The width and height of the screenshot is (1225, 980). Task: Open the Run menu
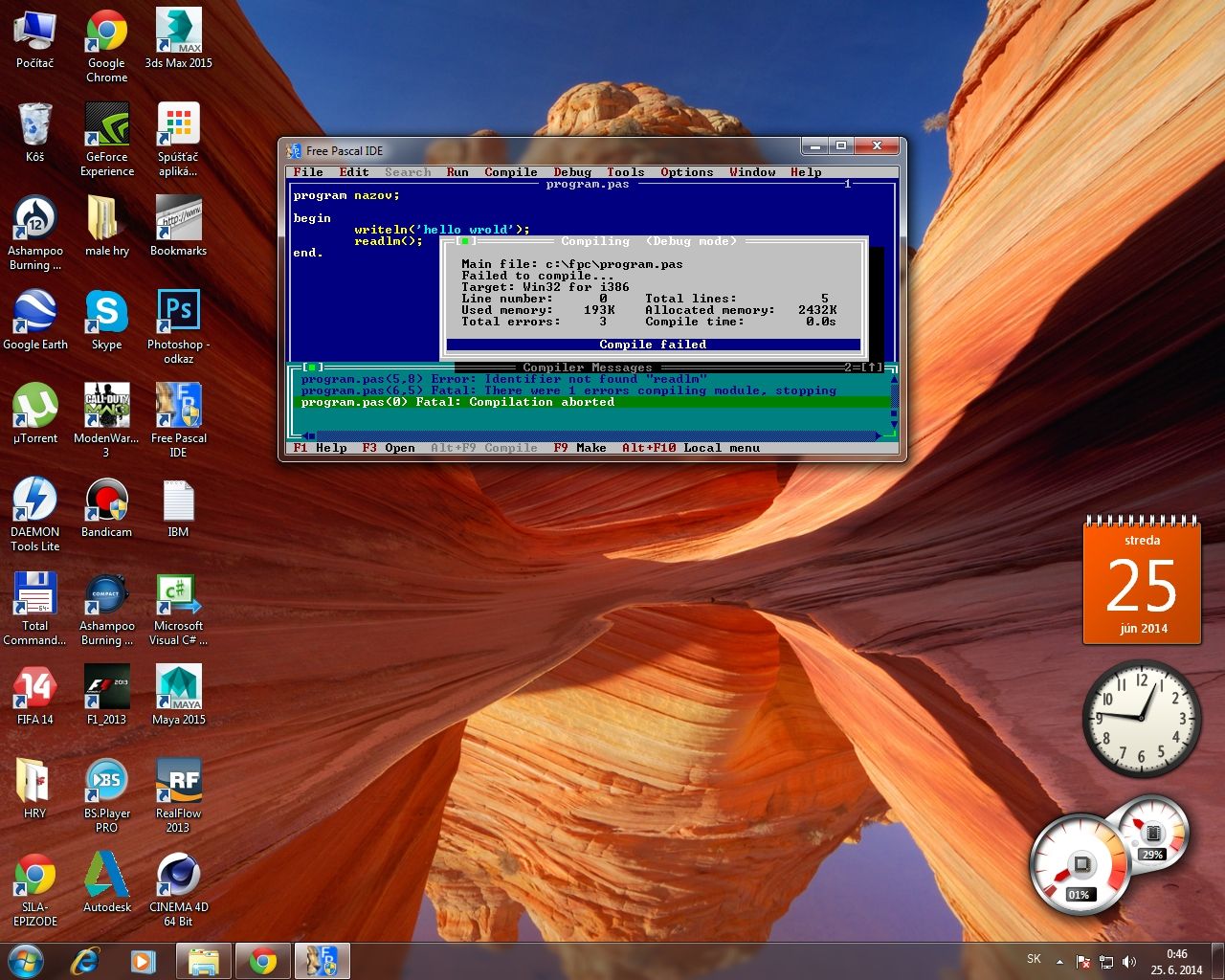pyautogui.click(x=457, y=172)
